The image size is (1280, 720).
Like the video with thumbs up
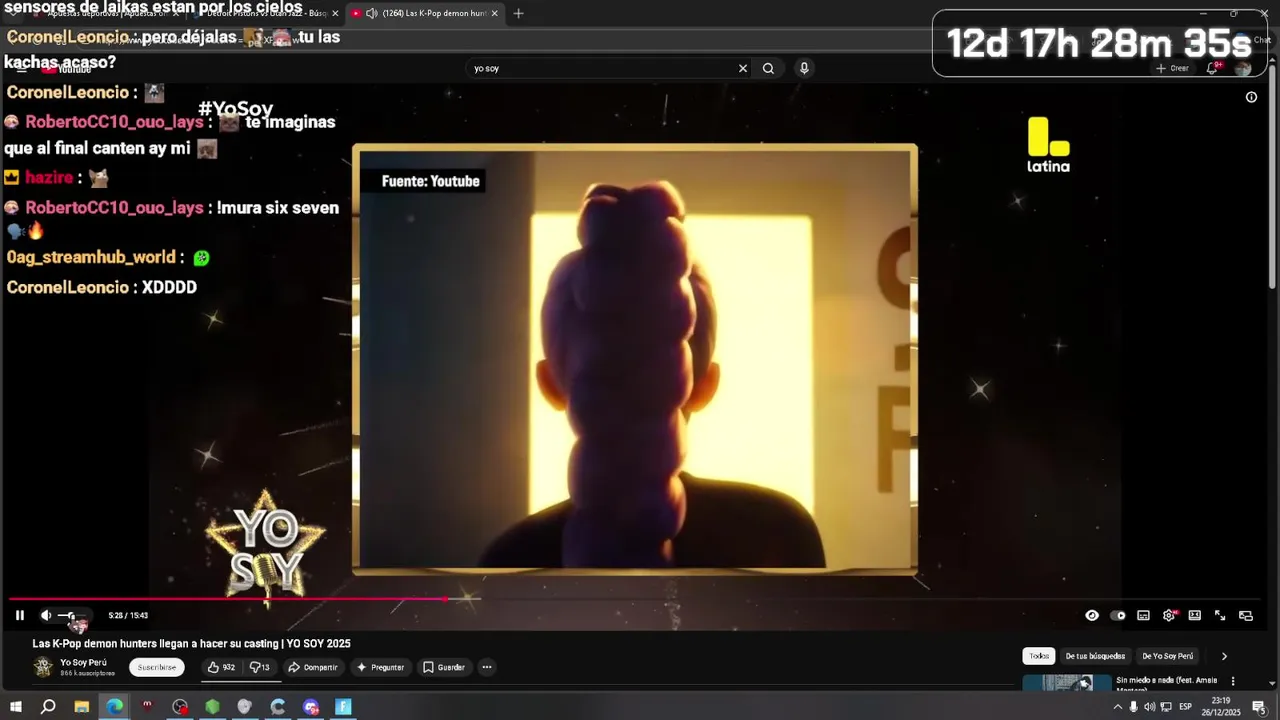pyautogui.click(x=221, y=667)
